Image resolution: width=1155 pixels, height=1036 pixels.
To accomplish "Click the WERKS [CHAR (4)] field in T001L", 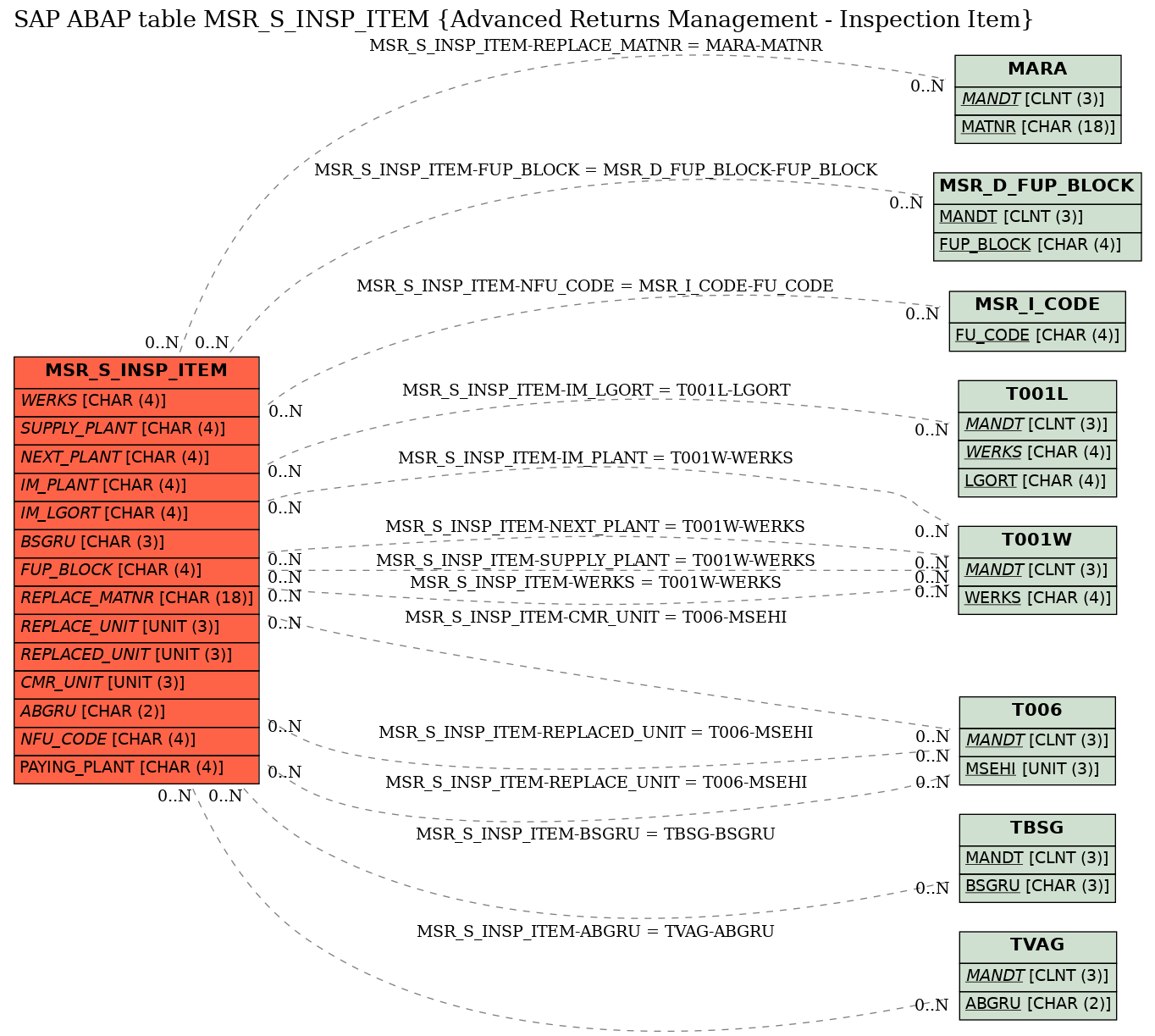I will 1037,453.
